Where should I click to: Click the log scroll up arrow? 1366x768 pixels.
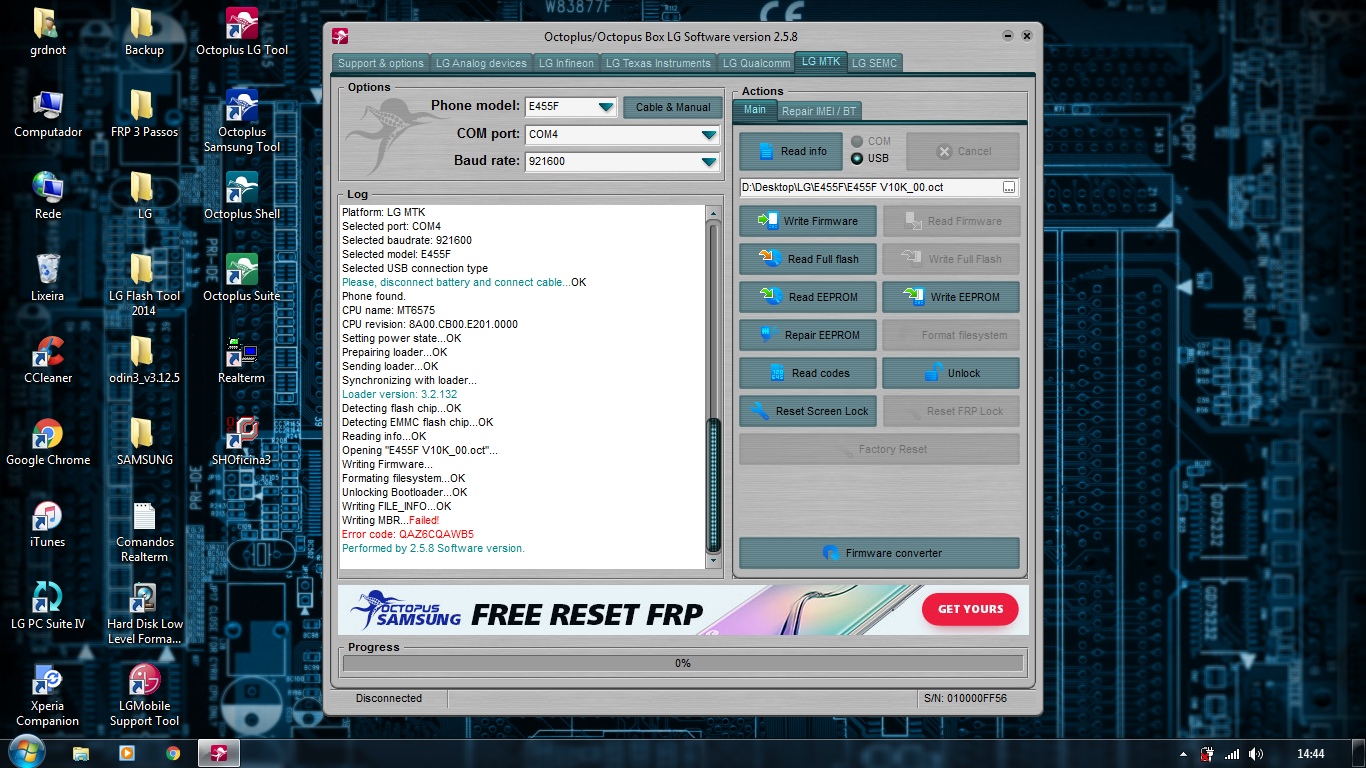point(713,213)
